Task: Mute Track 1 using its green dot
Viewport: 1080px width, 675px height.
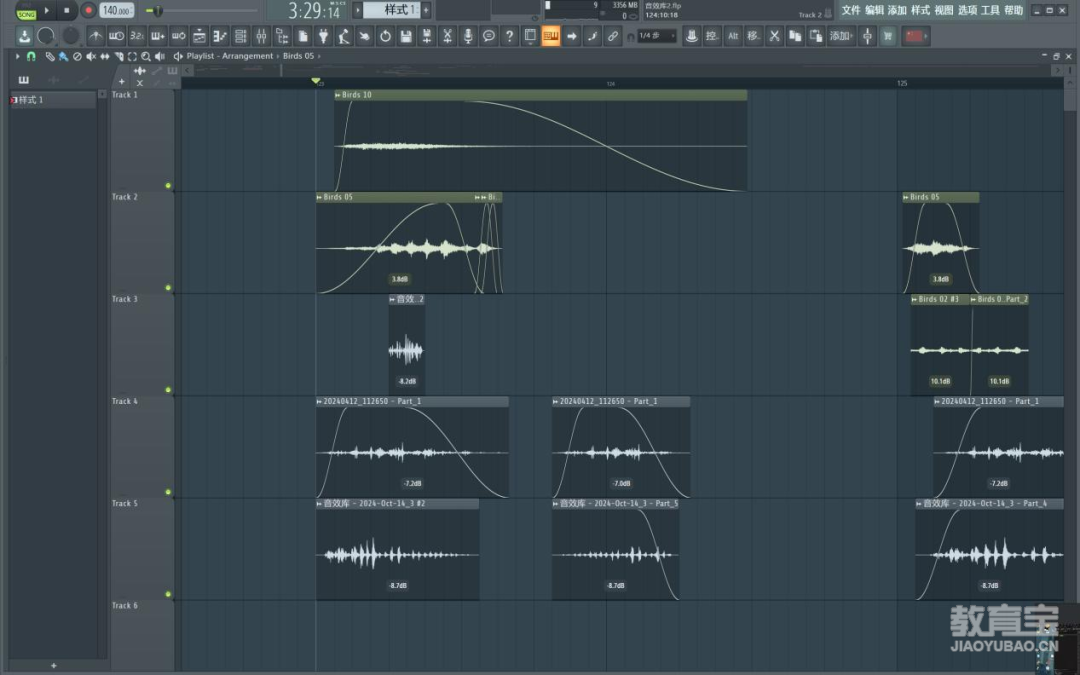Action: (x=168, y=186)
